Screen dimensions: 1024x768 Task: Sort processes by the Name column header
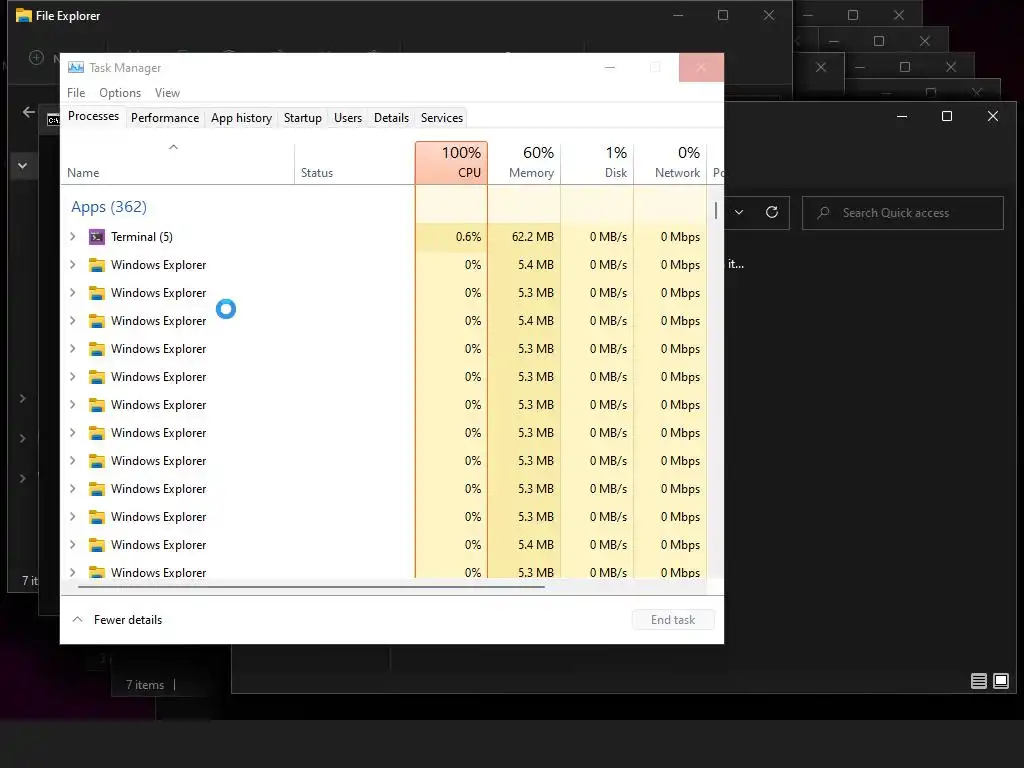(x=178, y=163)
